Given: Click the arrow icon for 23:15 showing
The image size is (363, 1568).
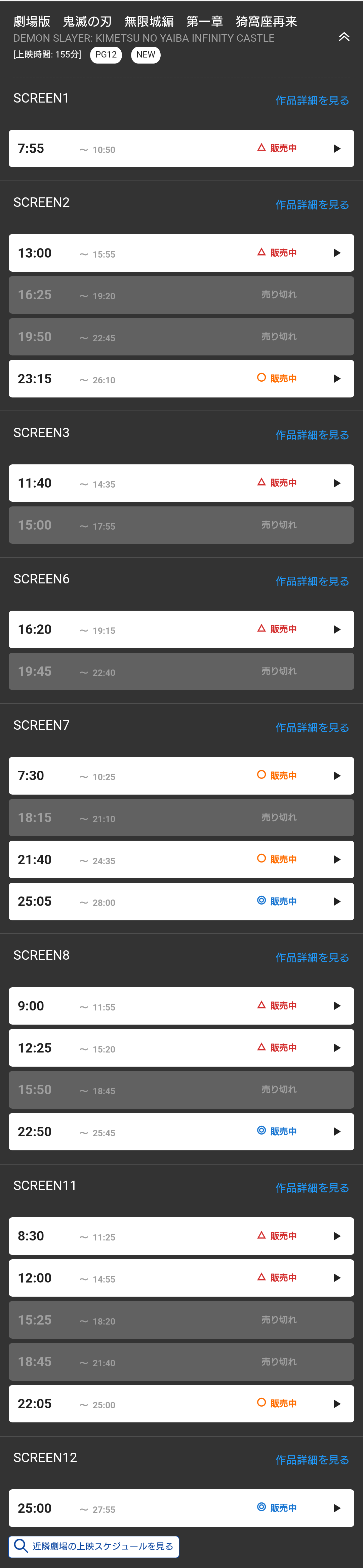Looking at the screenshot, I should [337, 379].
